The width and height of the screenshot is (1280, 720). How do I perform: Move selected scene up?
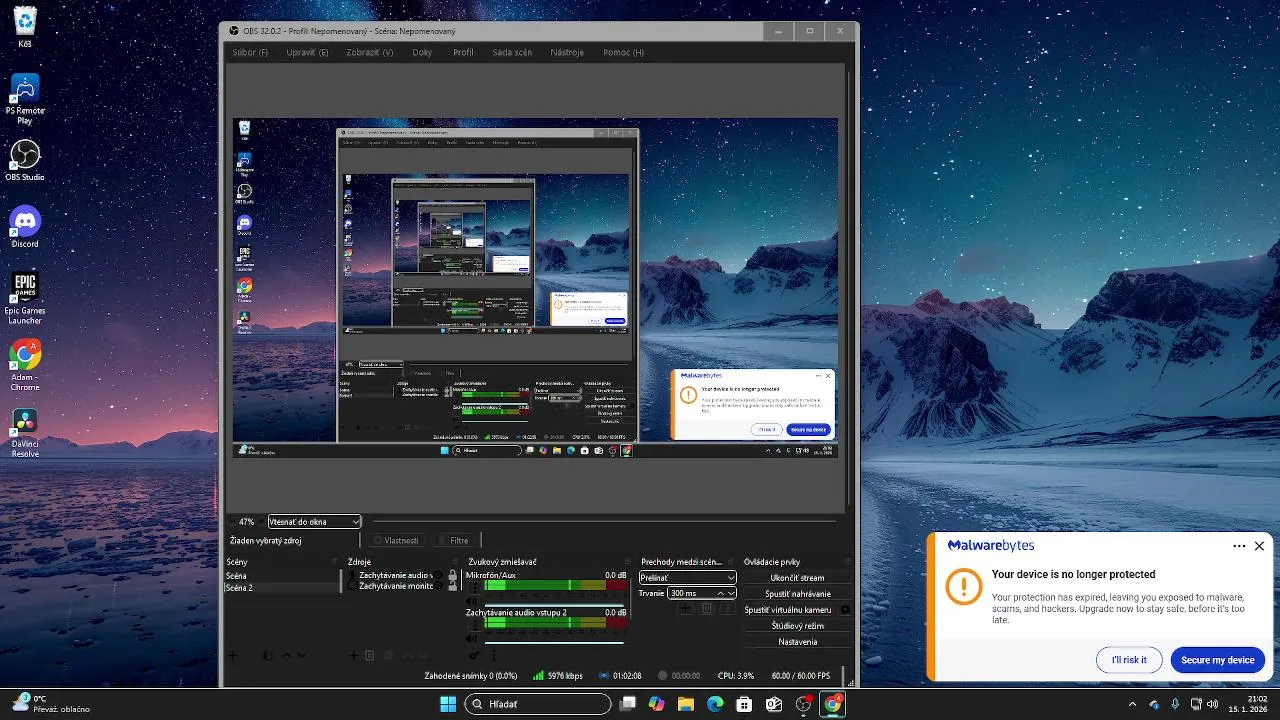pyautogui.click(x=286, y=655)
